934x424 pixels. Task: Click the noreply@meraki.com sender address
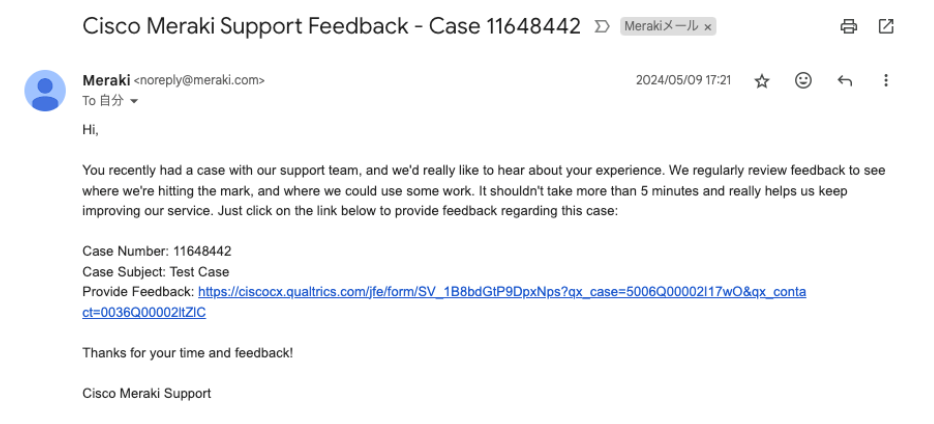click(199, 81)
